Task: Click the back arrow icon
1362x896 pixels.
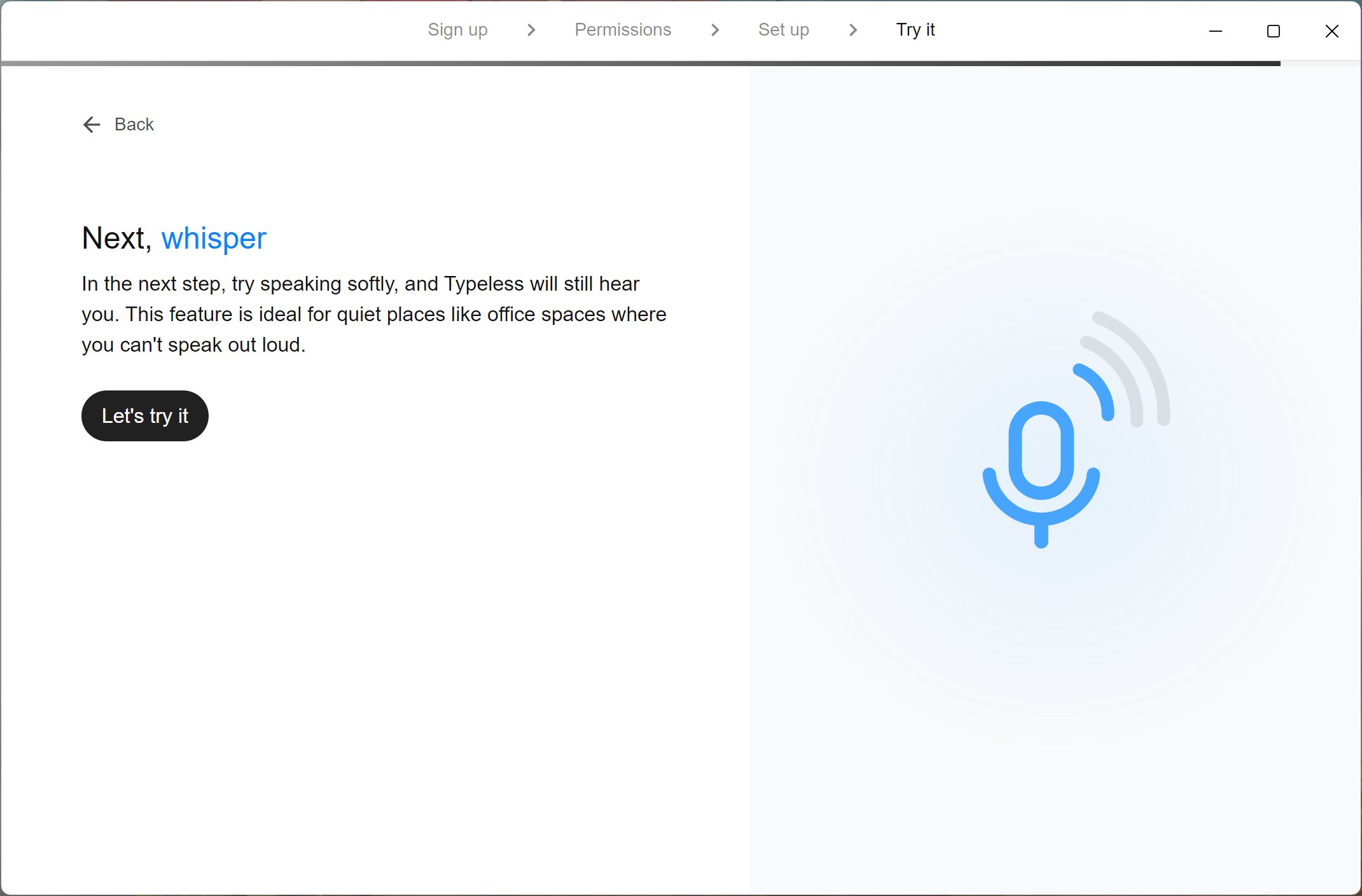Action: coord(92,125)
